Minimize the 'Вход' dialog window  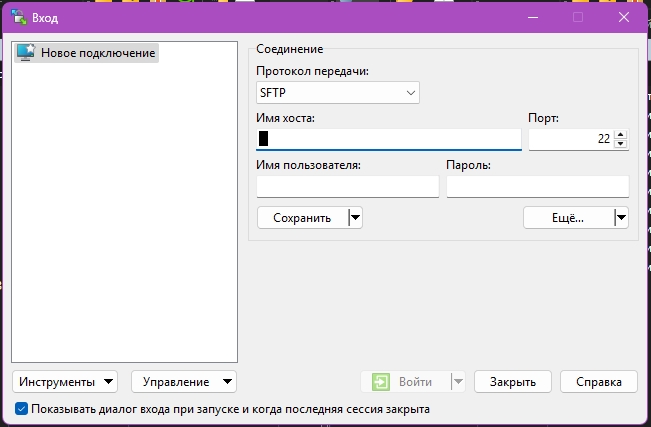pyautogui.click(x=533, y=17)
